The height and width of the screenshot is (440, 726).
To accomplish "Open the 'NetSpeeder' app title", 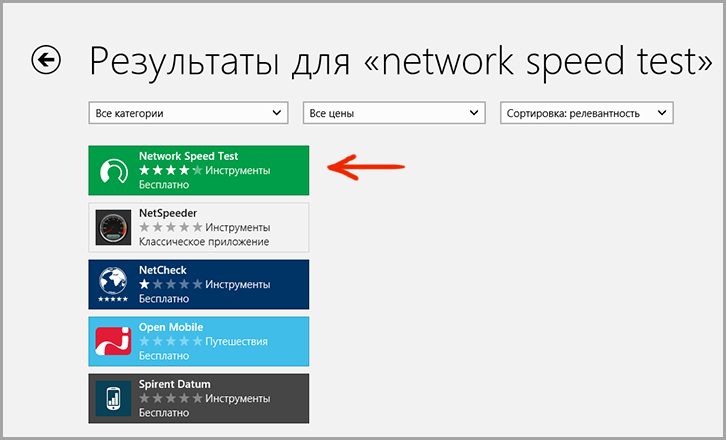I will 168,213.
